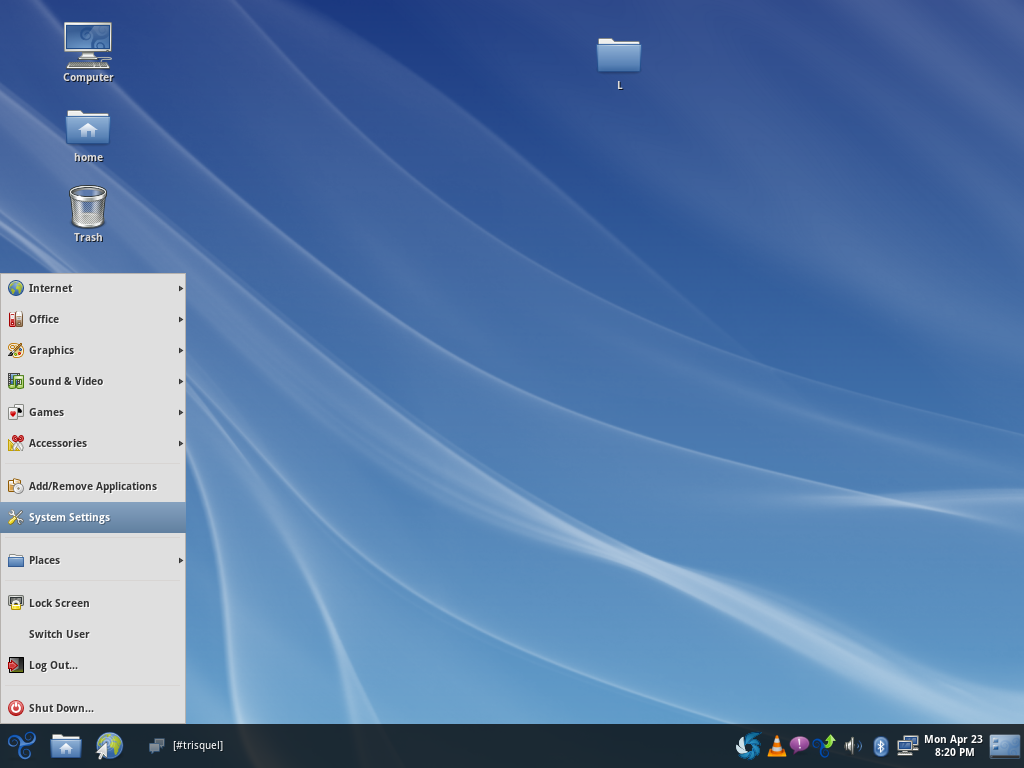The image size is (1024, 768).
Task: Click the date and time clock
Action: coord(953,746)
